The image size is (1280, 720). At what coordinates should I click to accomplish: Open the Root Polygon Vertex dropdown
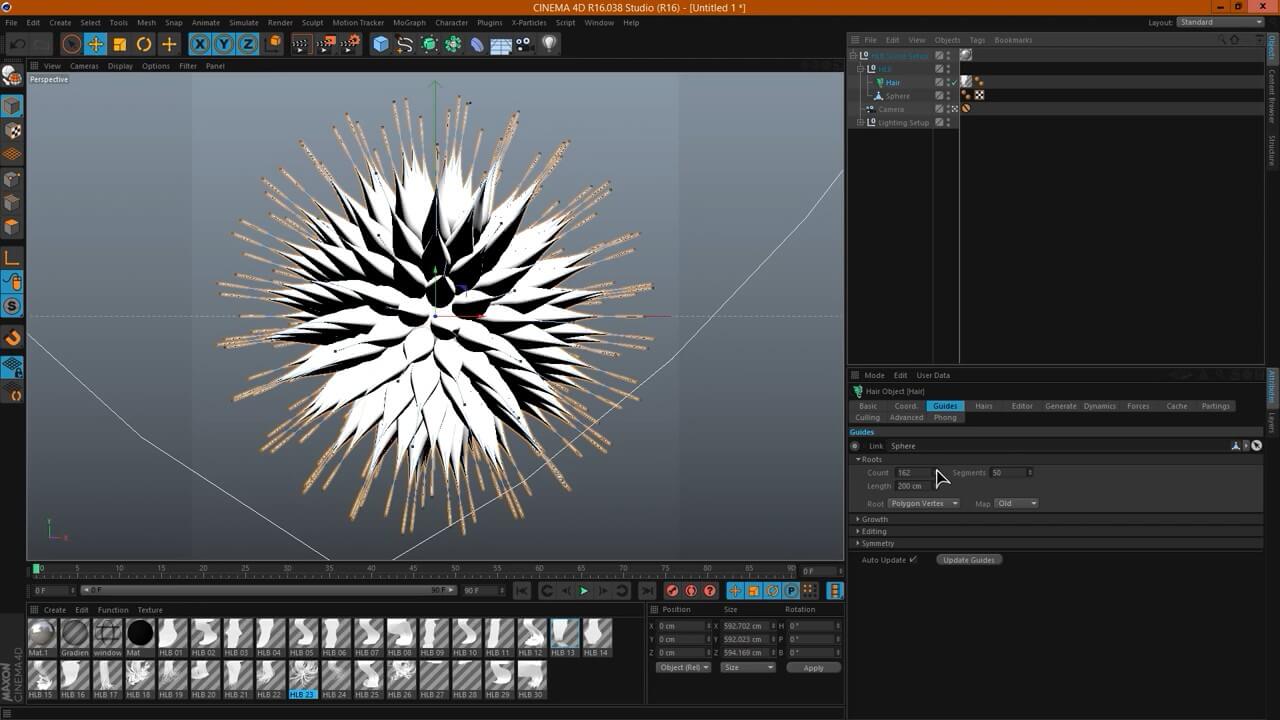[x=924, y=503]
